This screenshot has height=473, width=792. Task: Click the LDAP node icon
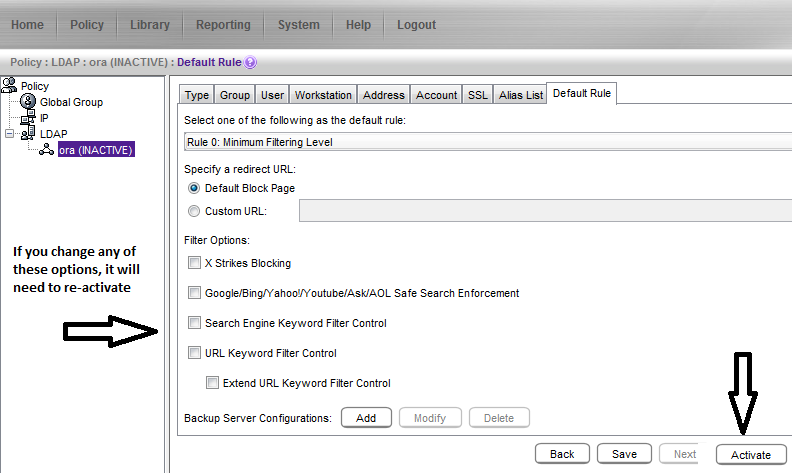pos(29,134)
